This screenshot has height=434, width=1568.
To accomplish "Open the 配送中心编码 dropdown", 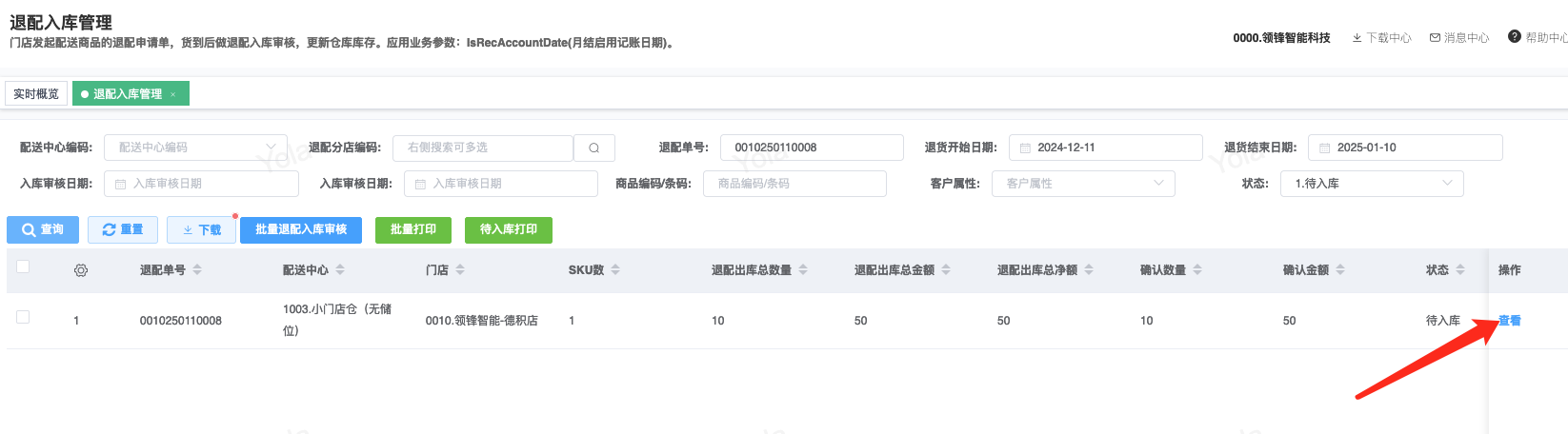I will coord(195,148).
